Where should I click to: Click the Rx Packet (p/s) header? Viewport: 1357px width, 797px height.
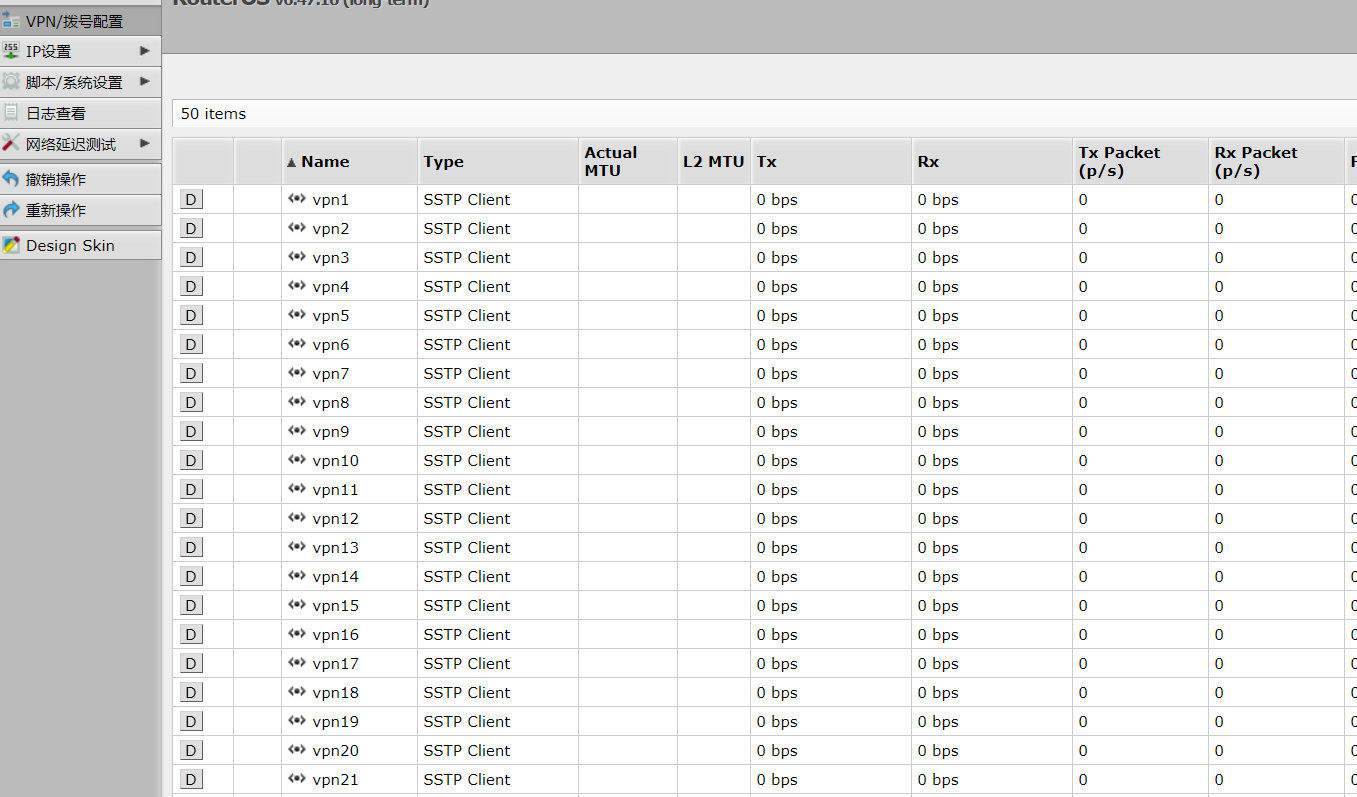click(x=1277, y=161)
